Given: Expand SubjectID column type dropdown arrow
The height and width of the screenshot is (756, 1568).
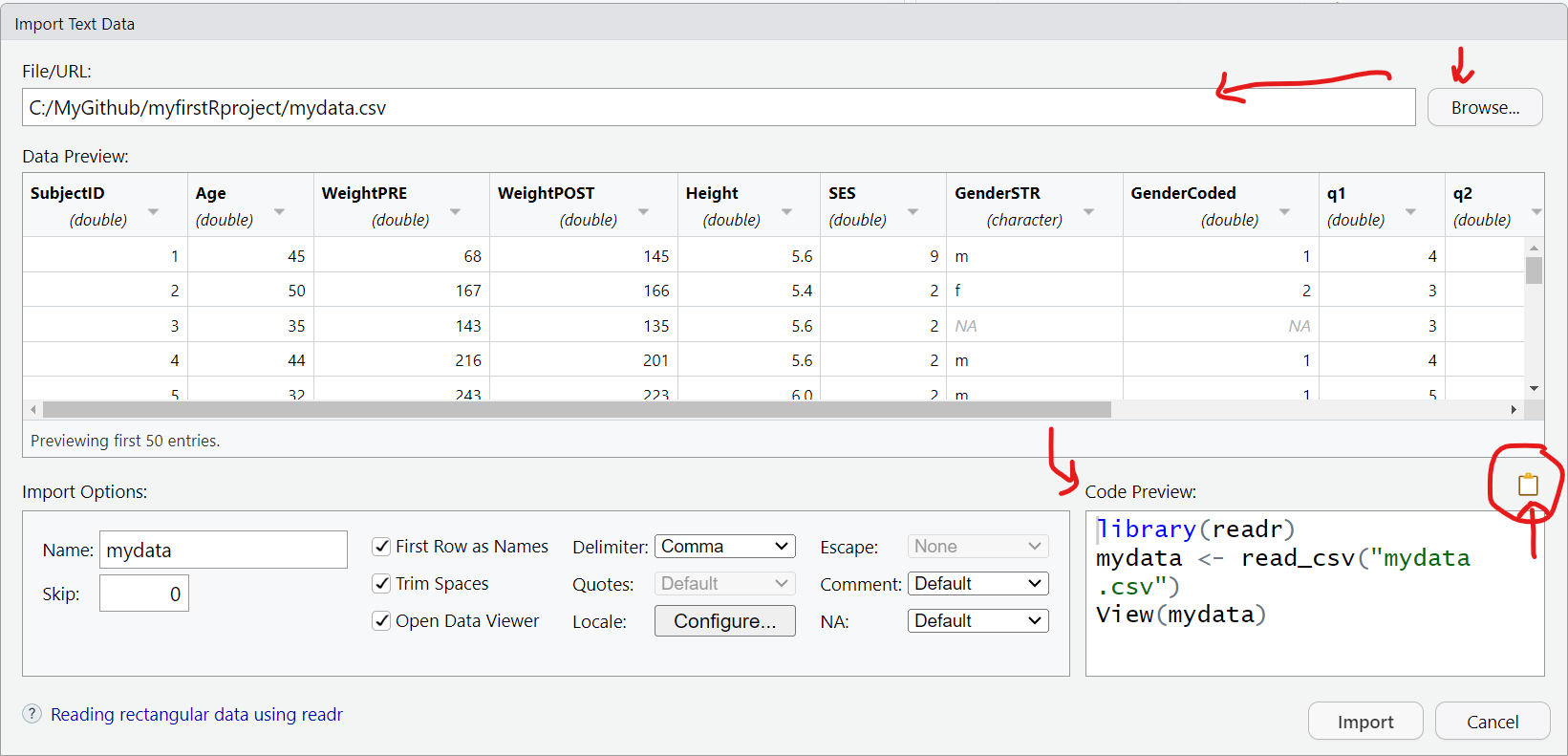Looking at the screenshot, I should click(x=153, y=211).
